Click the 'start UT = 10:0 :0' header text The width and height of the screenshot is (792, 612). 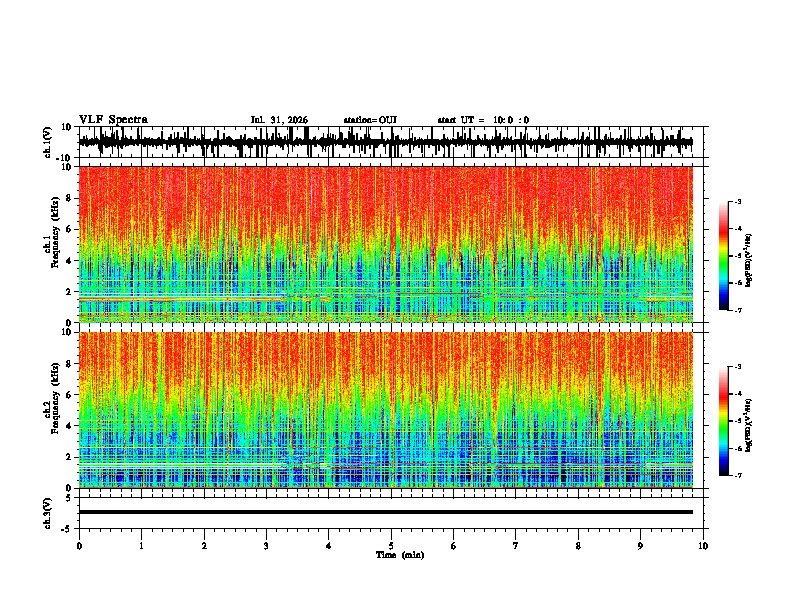[x=483, y=120]
